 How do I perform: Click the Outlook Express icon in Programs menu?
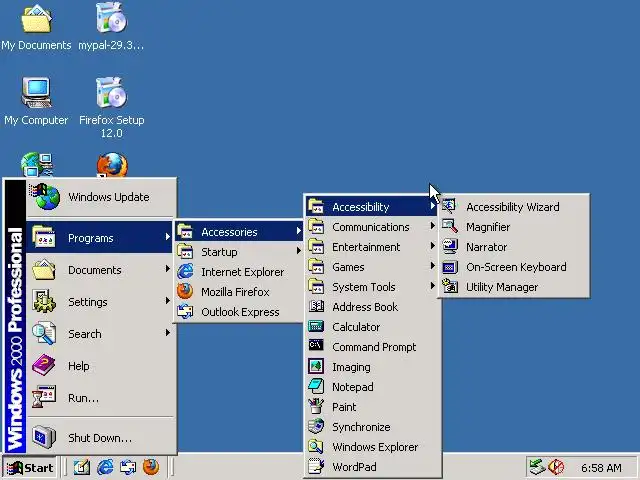[185, 311]
